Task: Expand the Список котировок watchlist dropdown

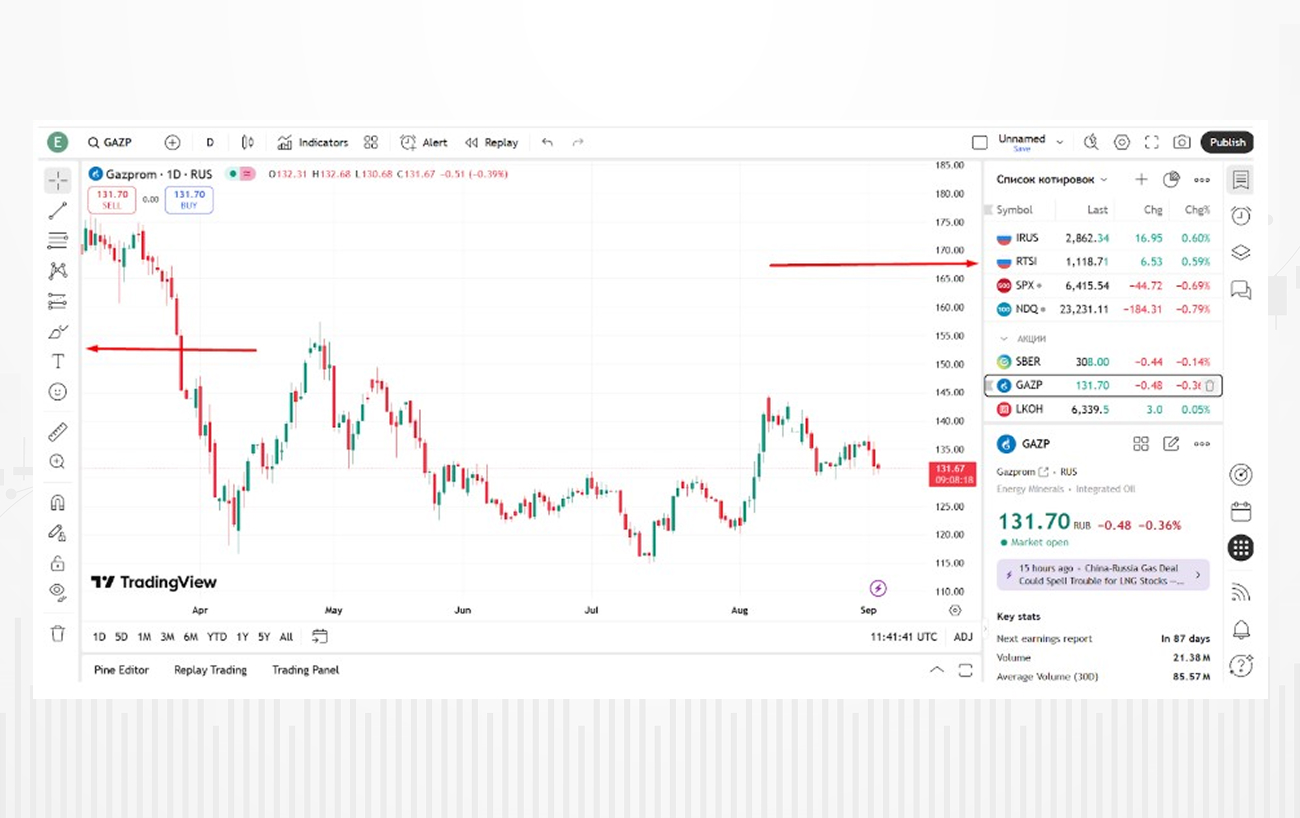Action: 1104,180
